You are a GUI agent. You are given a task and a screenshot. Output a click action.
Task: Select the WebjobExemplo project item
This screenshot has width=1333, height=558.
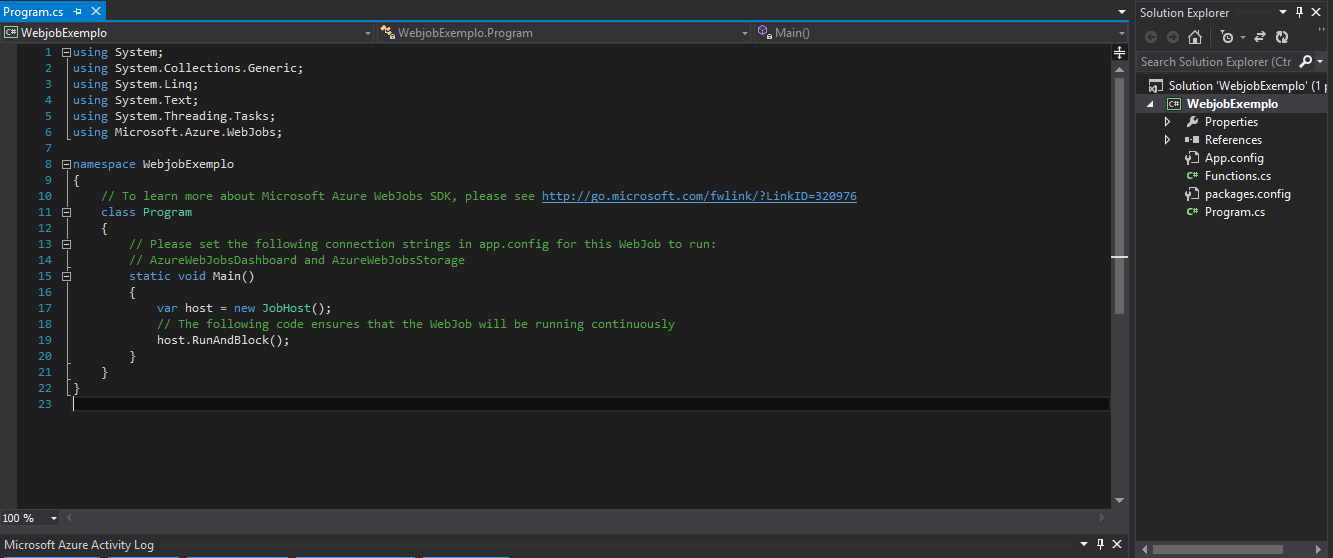(x=1232, y=104)
